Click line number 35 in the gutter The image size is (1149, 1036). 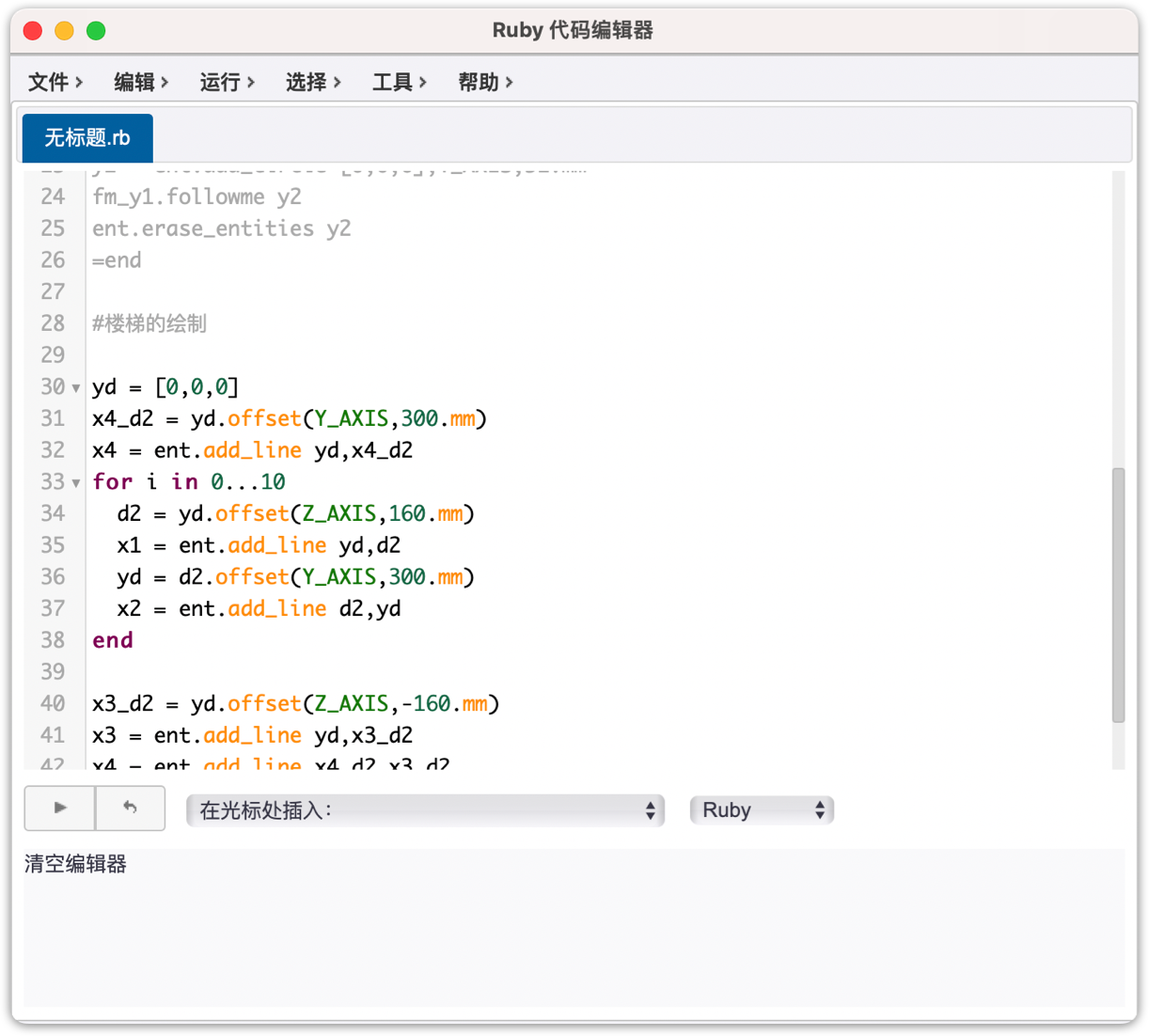point(53,545)
